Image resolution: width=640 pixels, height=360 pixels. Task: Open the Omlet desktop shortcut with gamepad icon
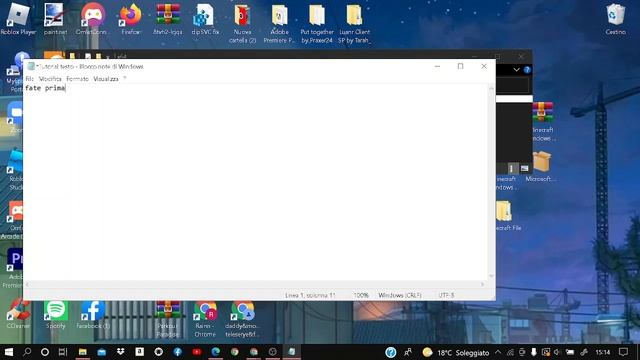pos(92,19)
